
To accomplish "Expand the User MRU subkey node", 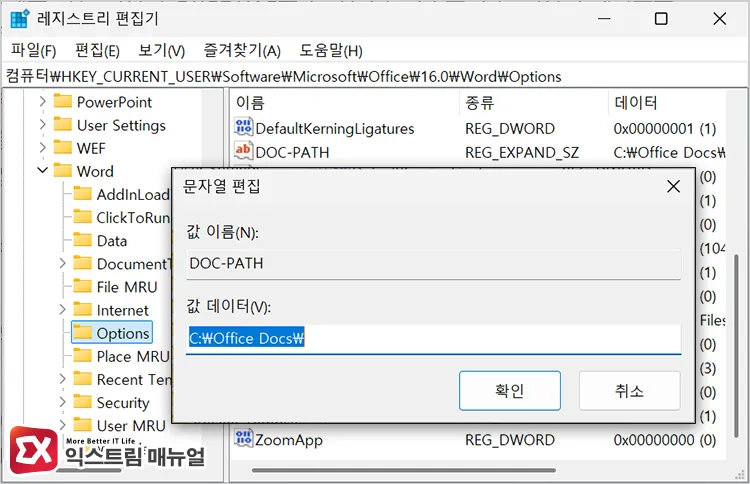I will pos(62,425).
